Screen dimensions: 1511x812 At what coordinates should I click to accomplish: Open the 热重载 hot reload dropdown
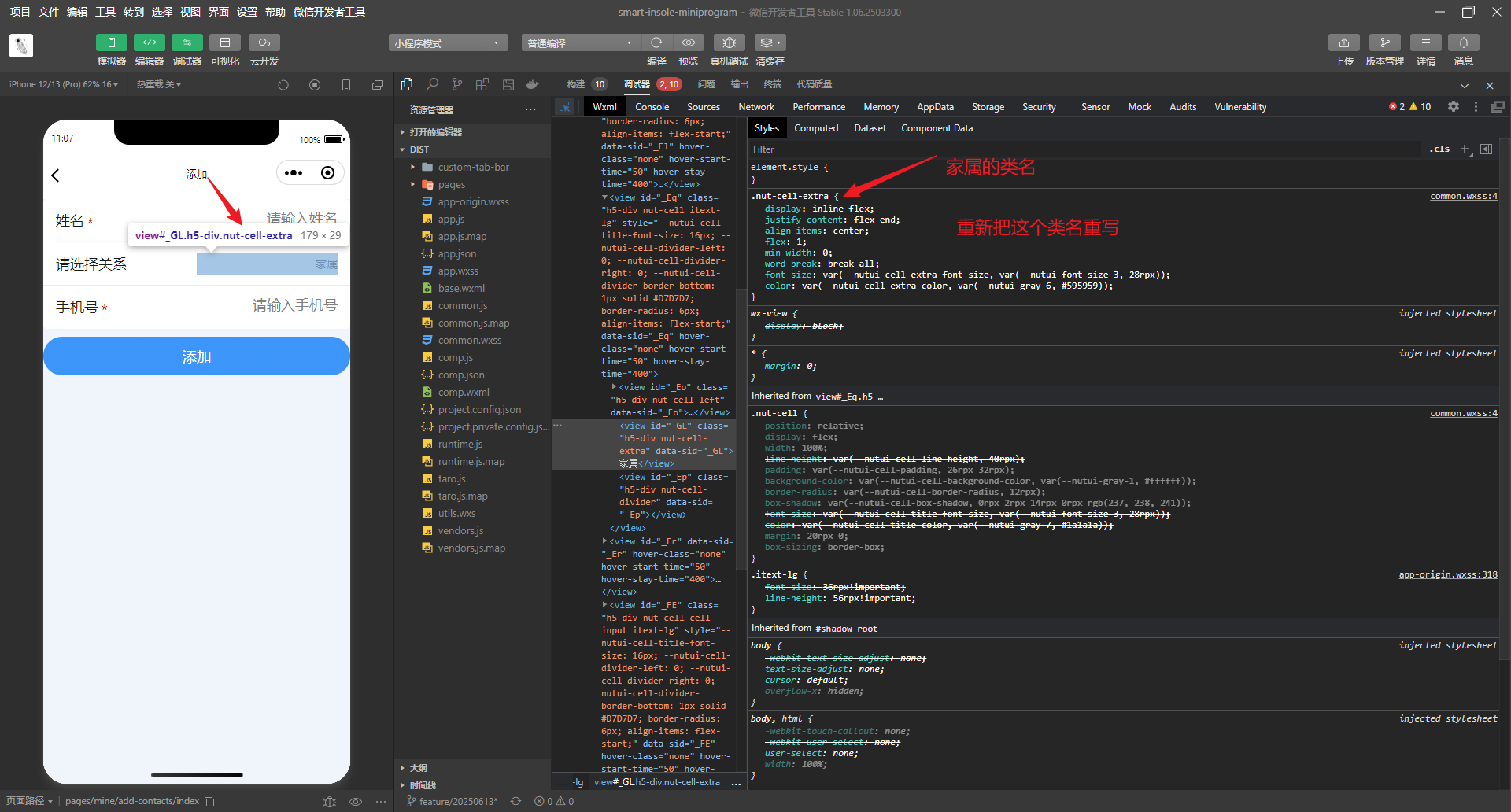(159, 84)
